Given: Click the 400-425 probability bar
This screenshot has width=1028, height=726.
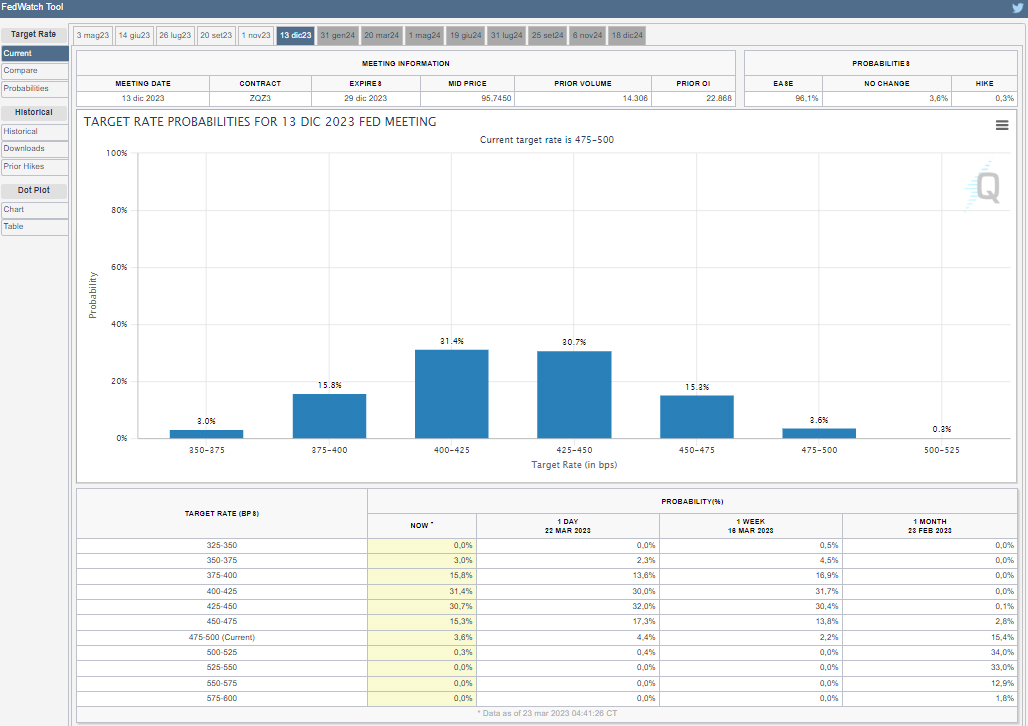Looking at the screenshot, I should pyautogui.click(x=452, y=394).
